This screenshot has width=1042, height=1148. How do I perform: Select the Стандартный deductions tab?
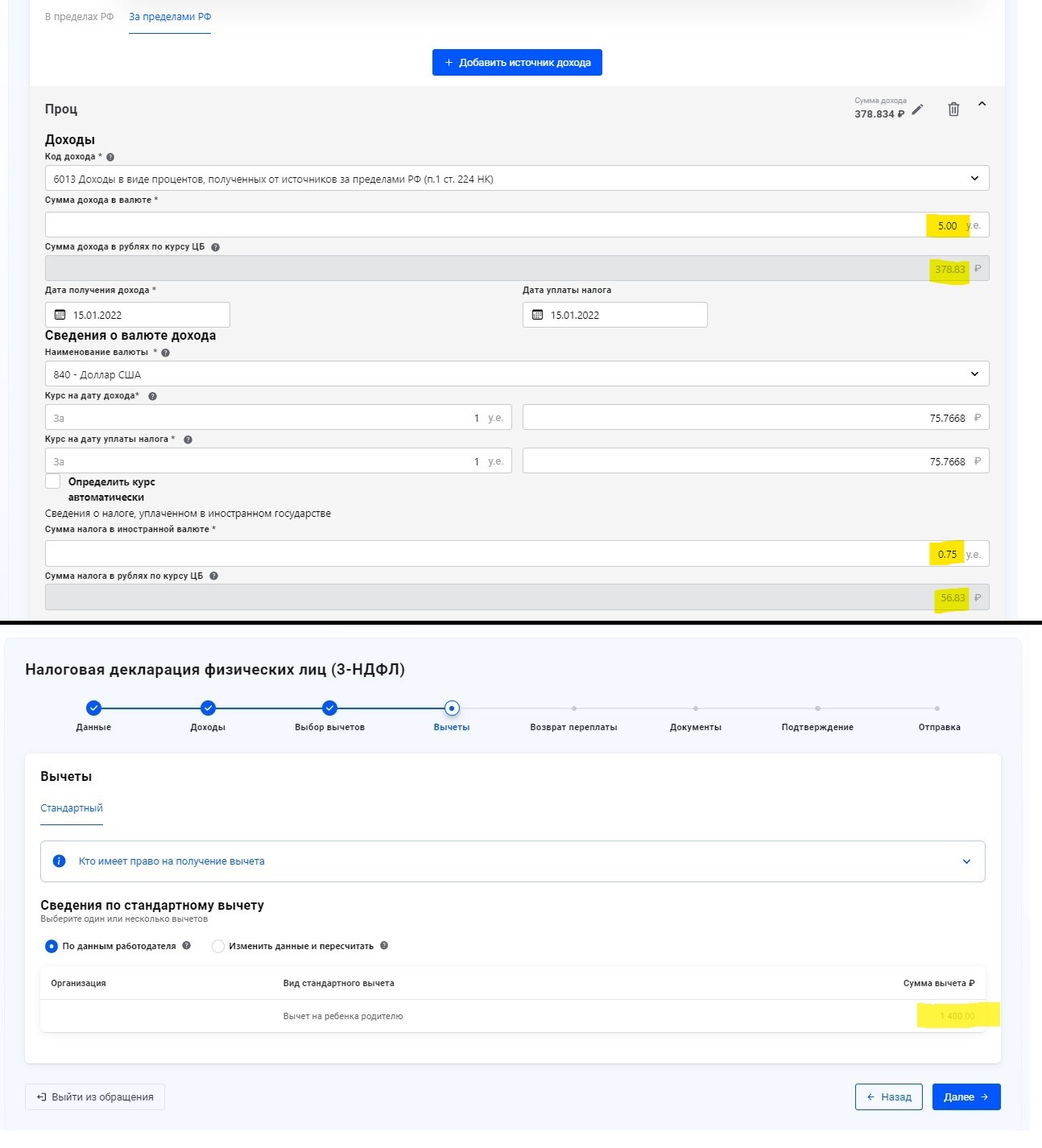pos(72,807)
